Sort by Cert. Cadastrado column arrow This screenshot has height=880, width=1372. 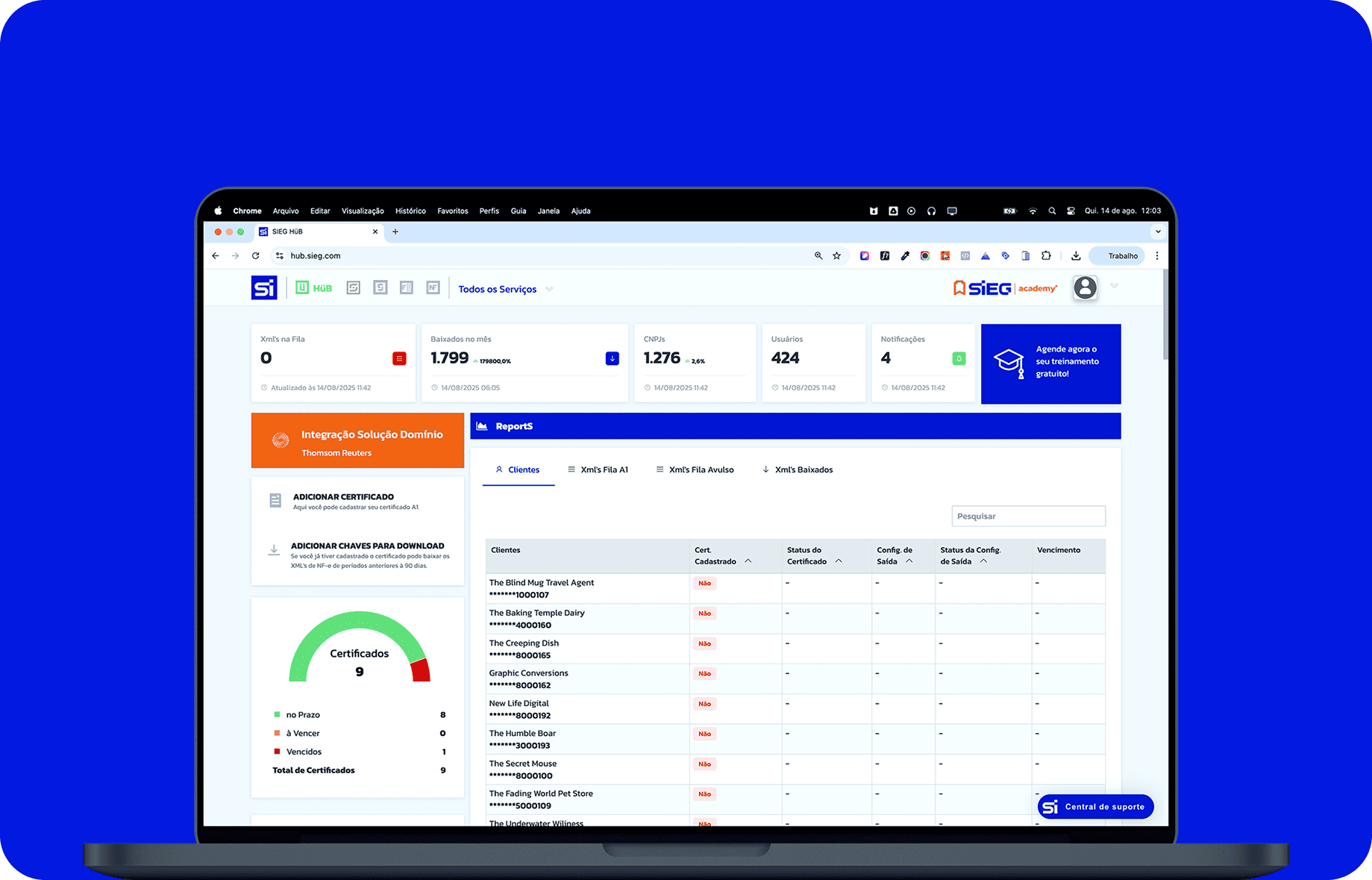[748, 561]
